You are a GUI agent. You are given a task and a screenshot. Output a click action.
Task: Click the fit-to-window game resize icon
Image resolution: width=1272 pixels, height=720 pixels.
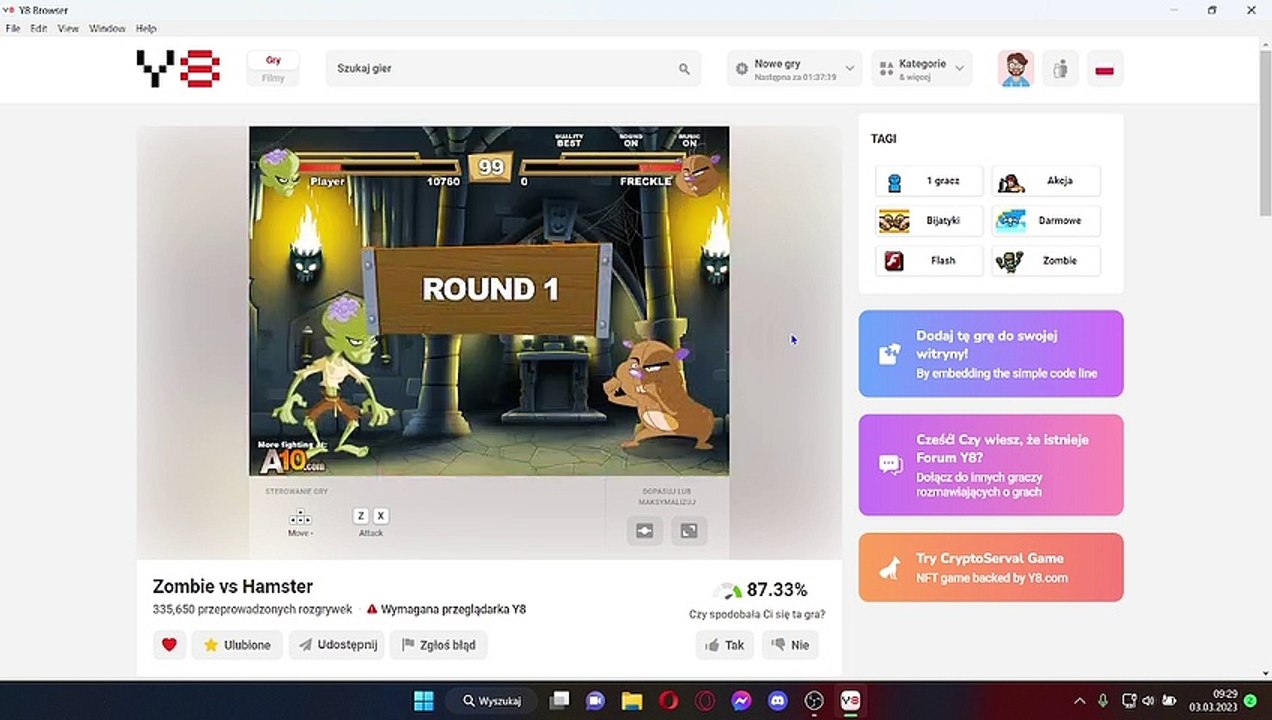(645, 531)
